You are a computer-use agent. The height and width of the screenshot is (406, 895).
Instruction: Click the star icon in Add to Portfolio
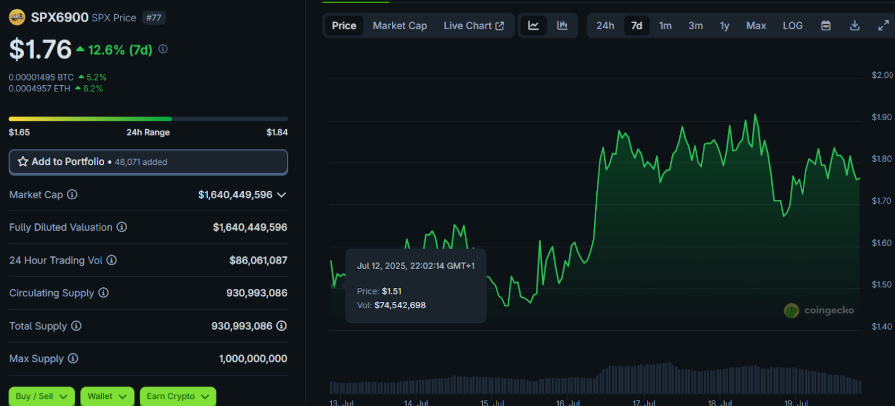[x=23, y=162]
